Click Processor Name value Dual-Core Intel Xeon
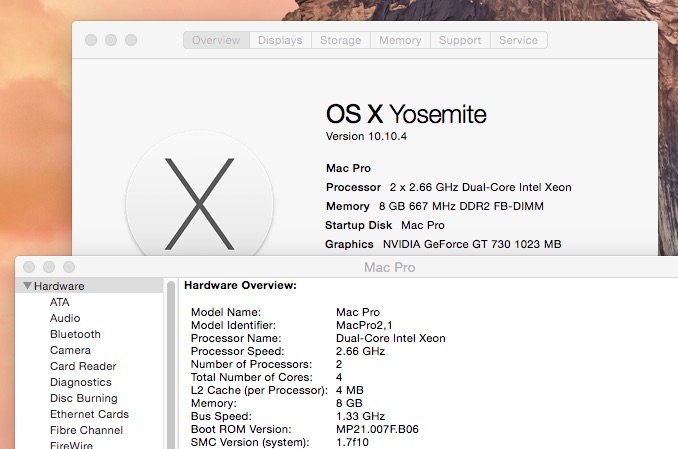The height and width of the screenshot is (449, 678). 390,338
